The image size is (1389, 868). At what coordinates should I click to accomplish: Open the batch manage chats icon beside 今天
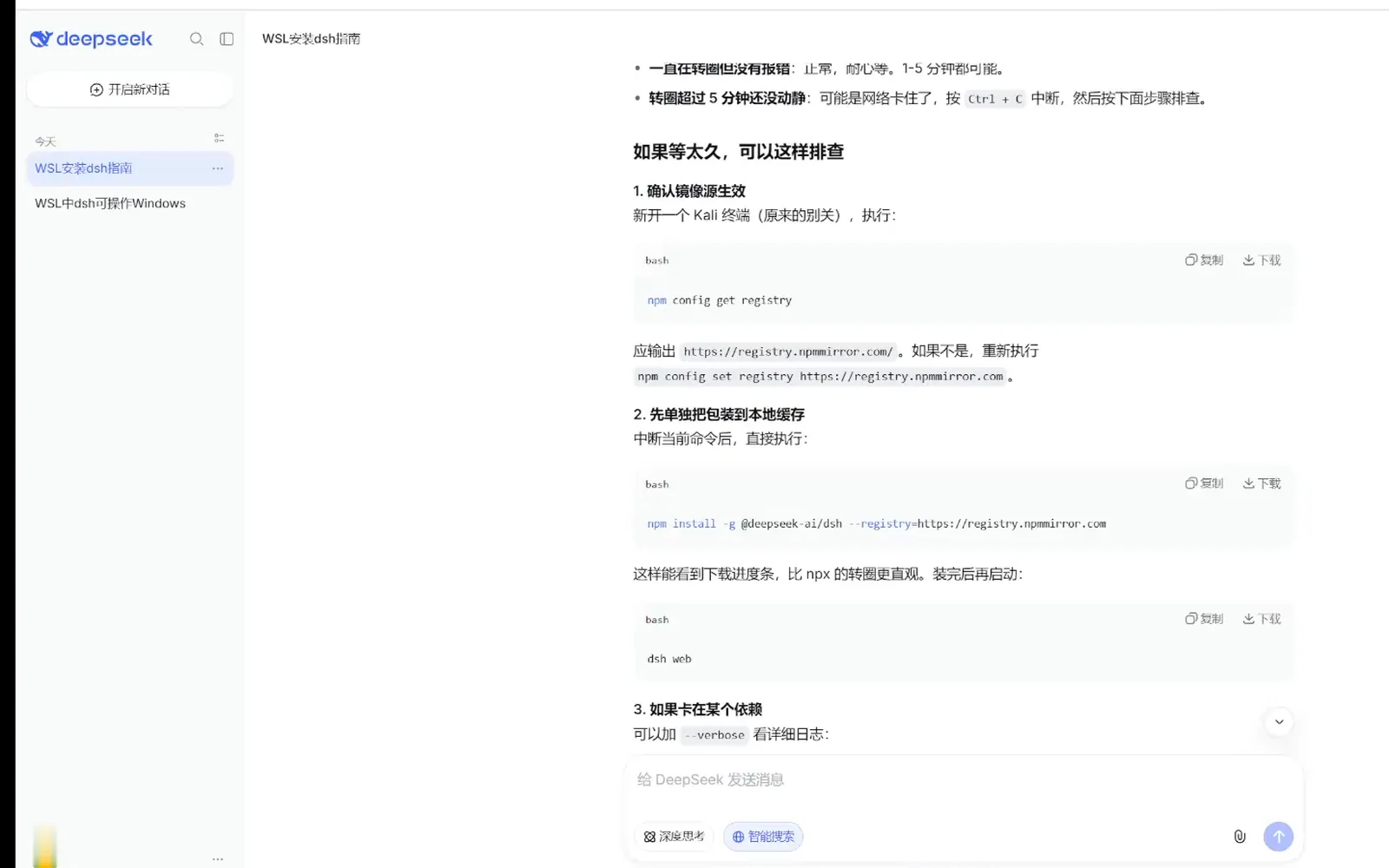(219, 138)
